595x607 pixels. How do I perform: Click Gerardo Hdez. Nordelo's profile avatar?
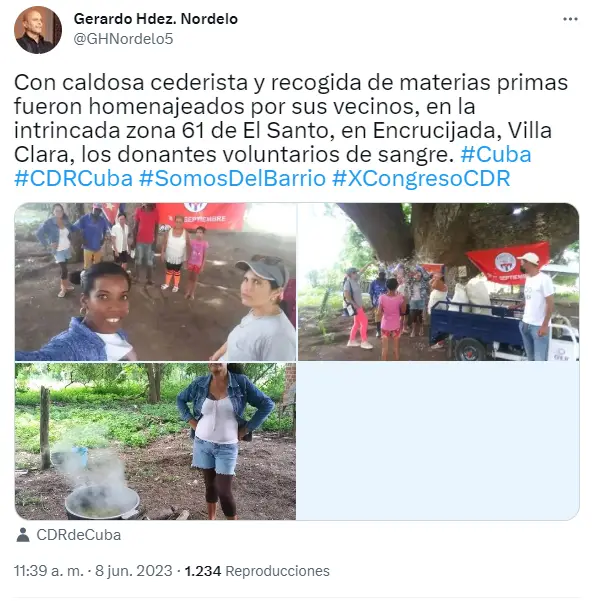tap(38, 30)
